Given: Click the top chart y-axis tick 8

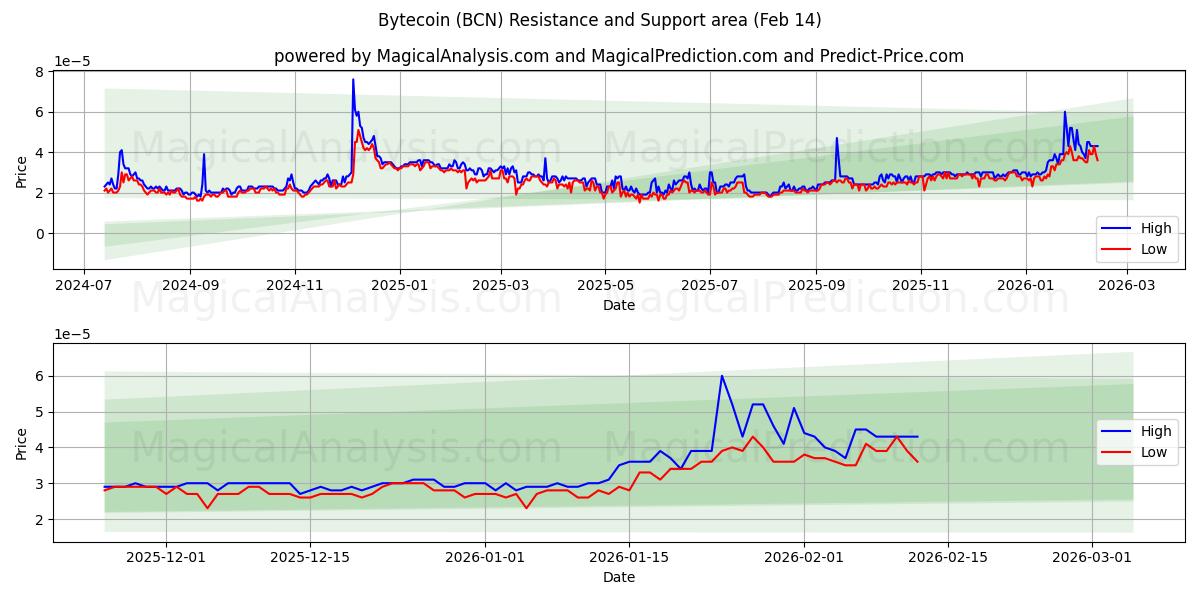Looking at the screenshot, I should coord(41,72).
